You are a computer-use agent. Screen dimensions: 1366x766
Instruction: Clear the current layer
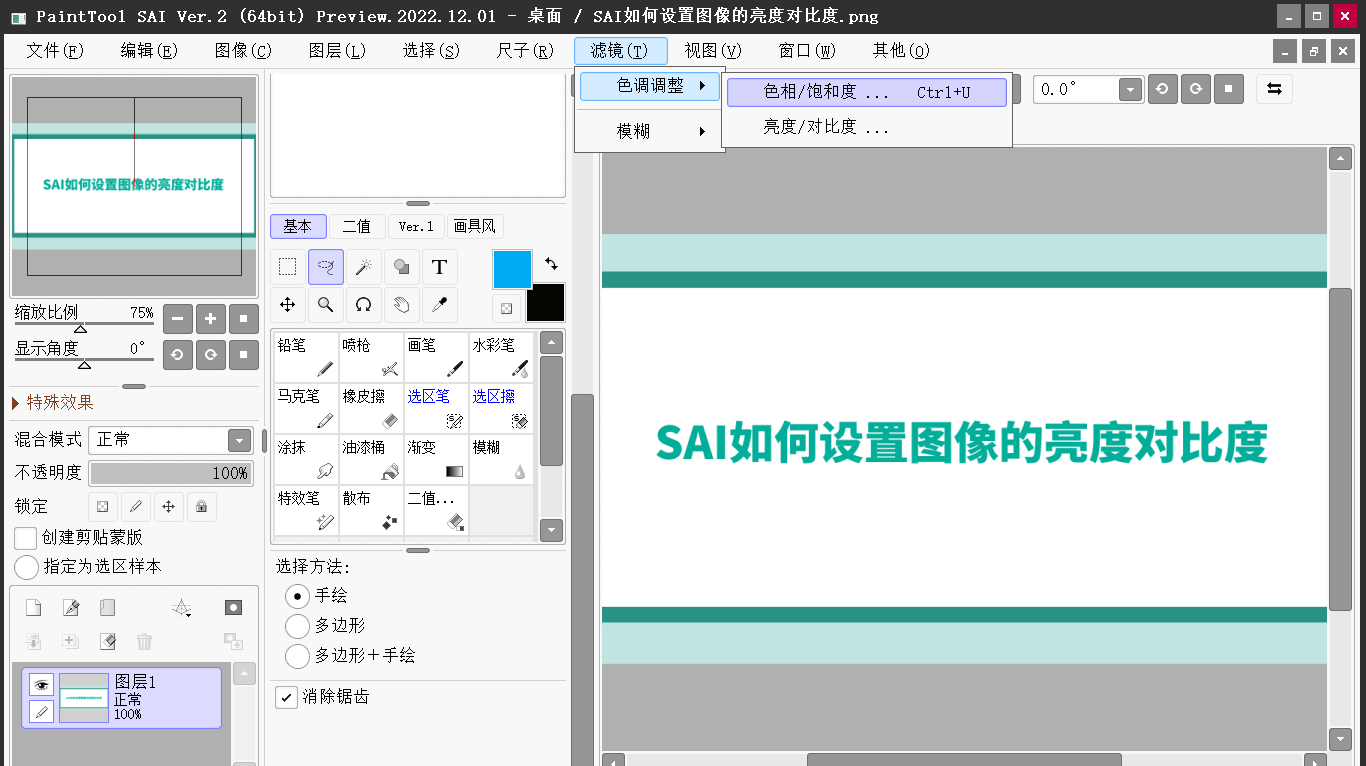tap(107, 641)
